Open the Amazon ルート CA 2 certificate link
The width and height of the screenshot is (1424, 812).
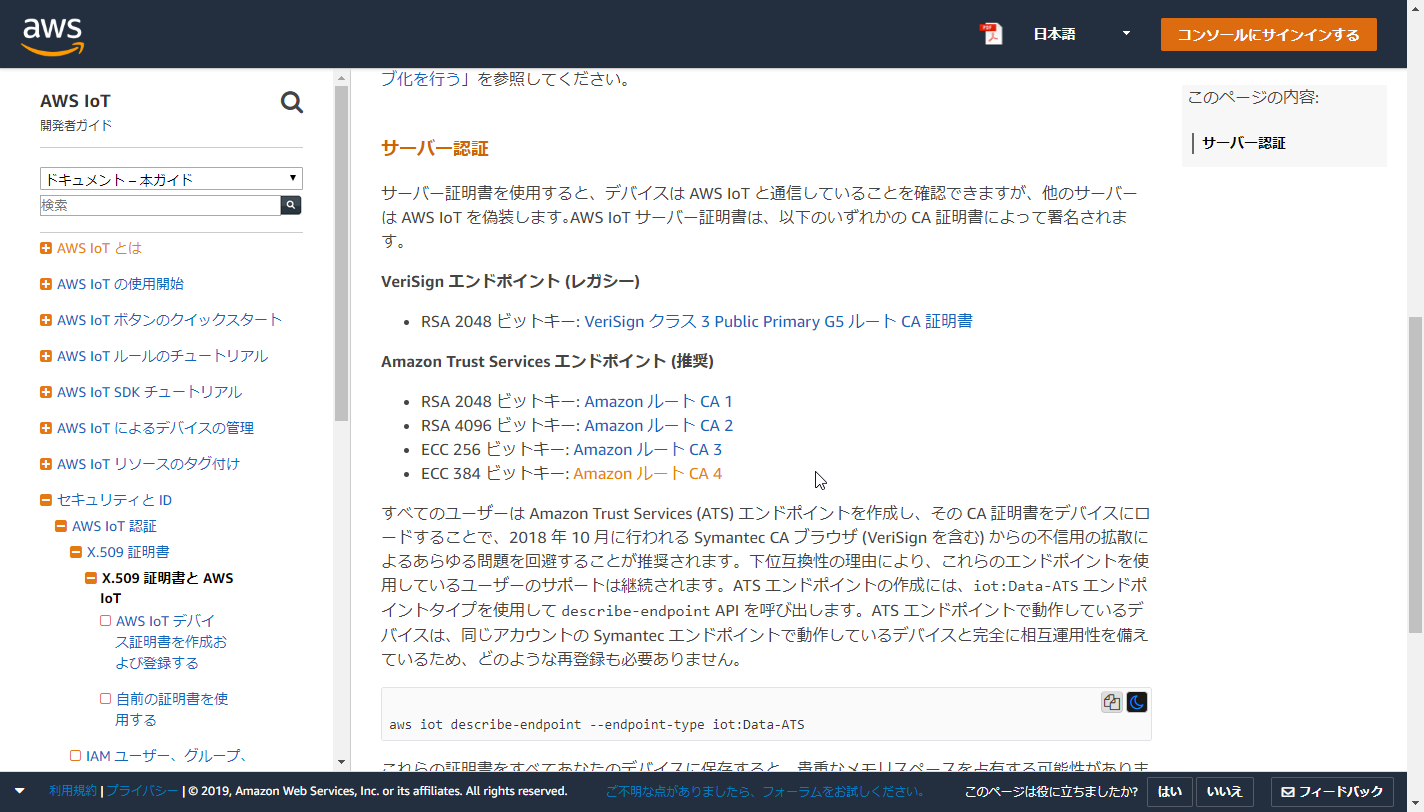pyautogui.click(x=660, y=425)
